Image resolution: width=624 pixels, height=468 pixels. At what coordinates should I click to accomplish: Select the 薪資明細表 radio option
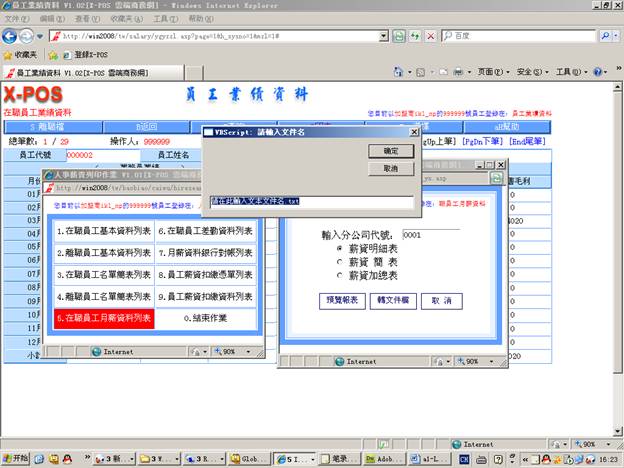point(340,246)
